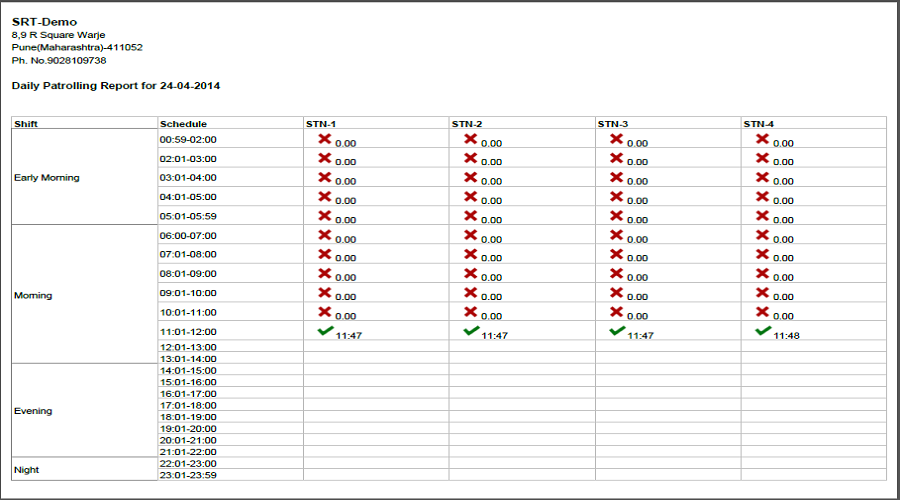Click the Shift column header

[x=26, y=124]
